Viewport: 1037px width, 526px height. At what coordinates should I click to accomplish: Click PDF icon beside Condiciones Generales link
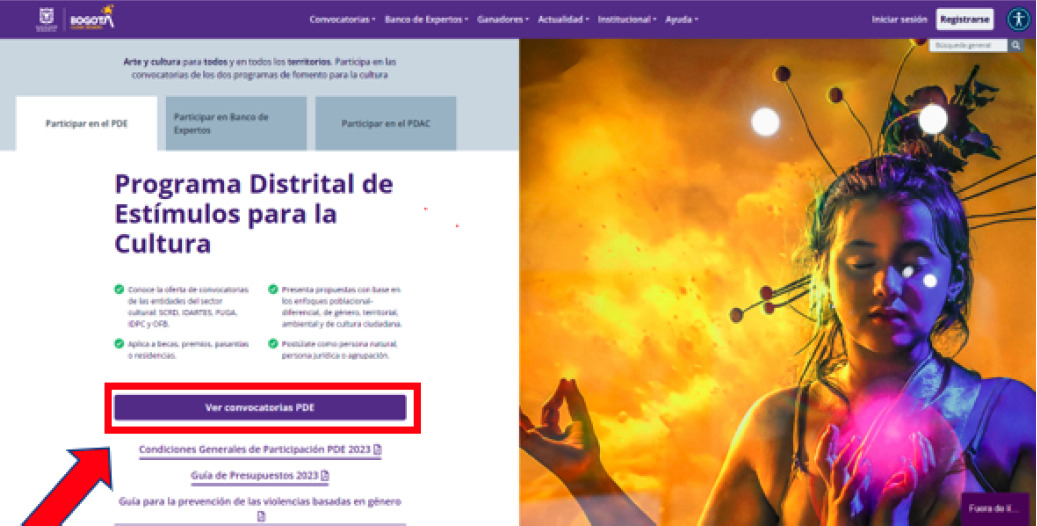point(377,449)
